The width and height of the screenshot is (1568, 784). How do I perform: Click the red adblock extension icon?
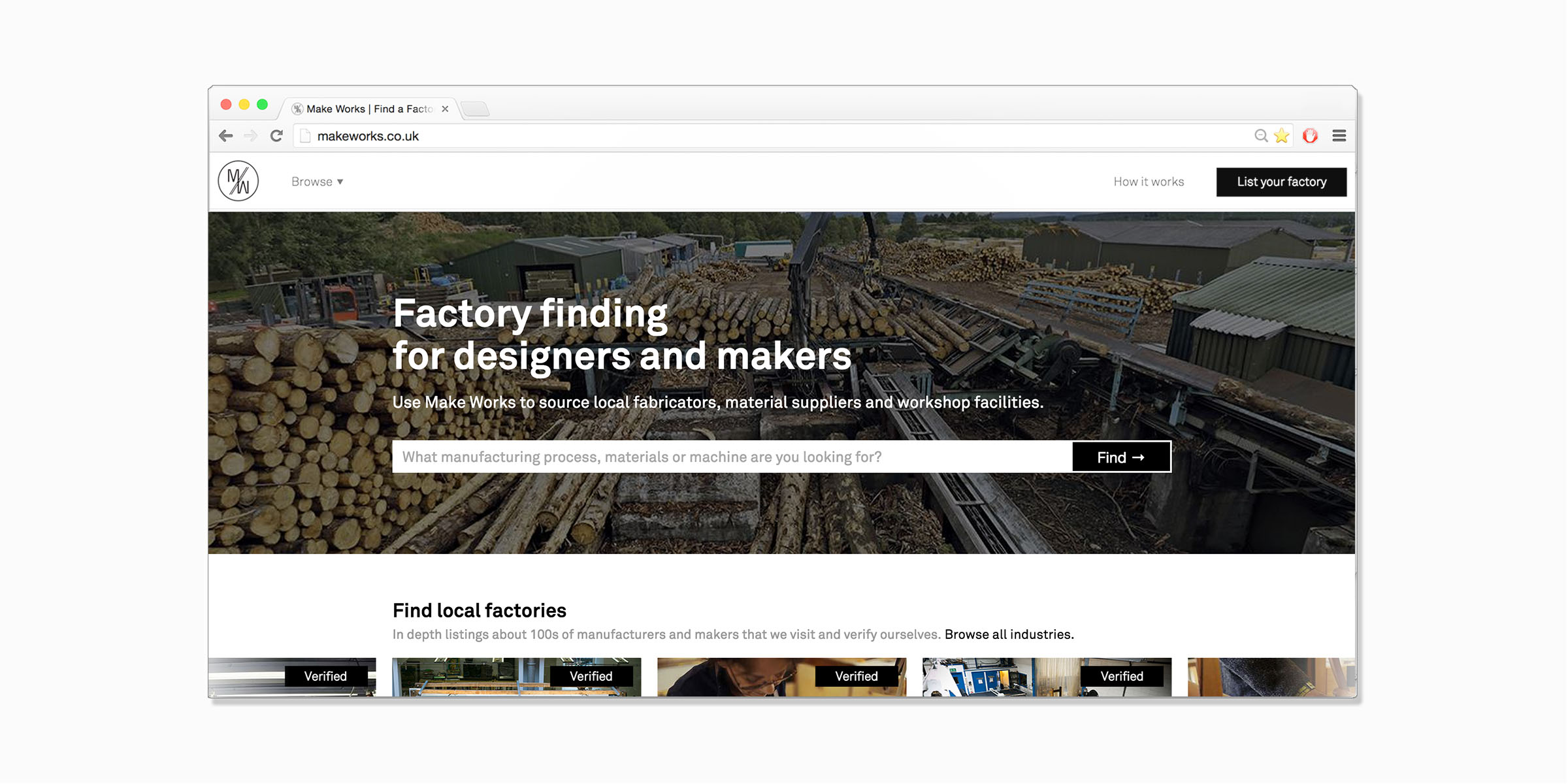point(1310,136)
